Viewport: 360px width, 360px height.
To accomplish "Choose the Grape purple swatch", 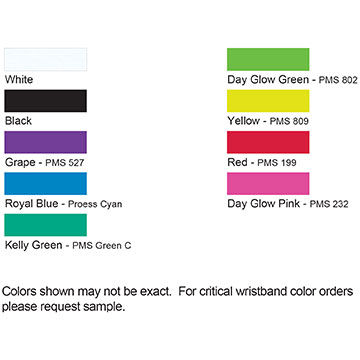I will coord(46,142).
